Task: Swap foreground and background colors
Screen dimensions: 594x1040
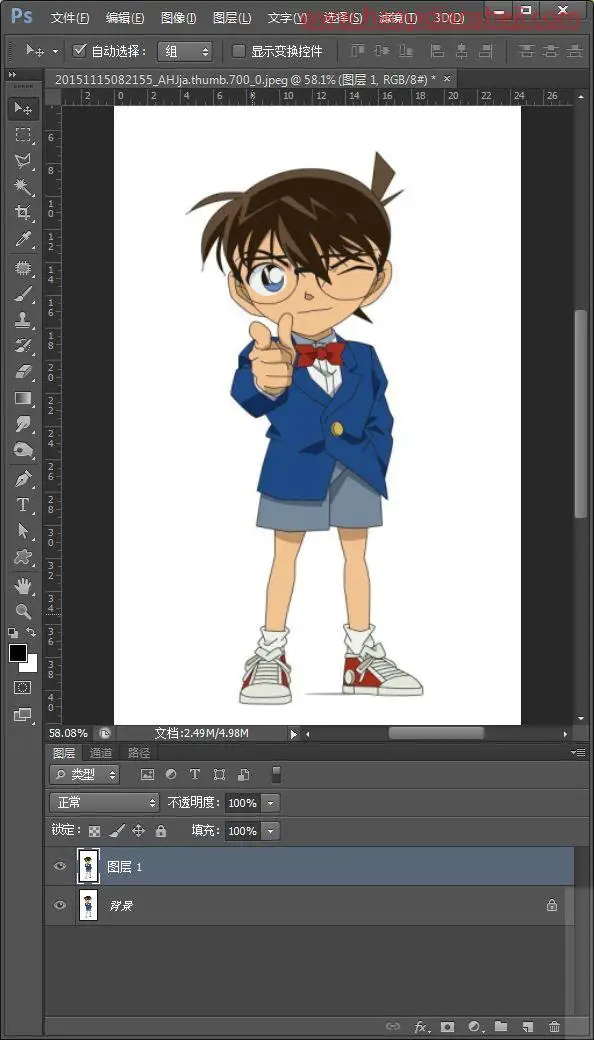Action: click(x=31, y=632)
